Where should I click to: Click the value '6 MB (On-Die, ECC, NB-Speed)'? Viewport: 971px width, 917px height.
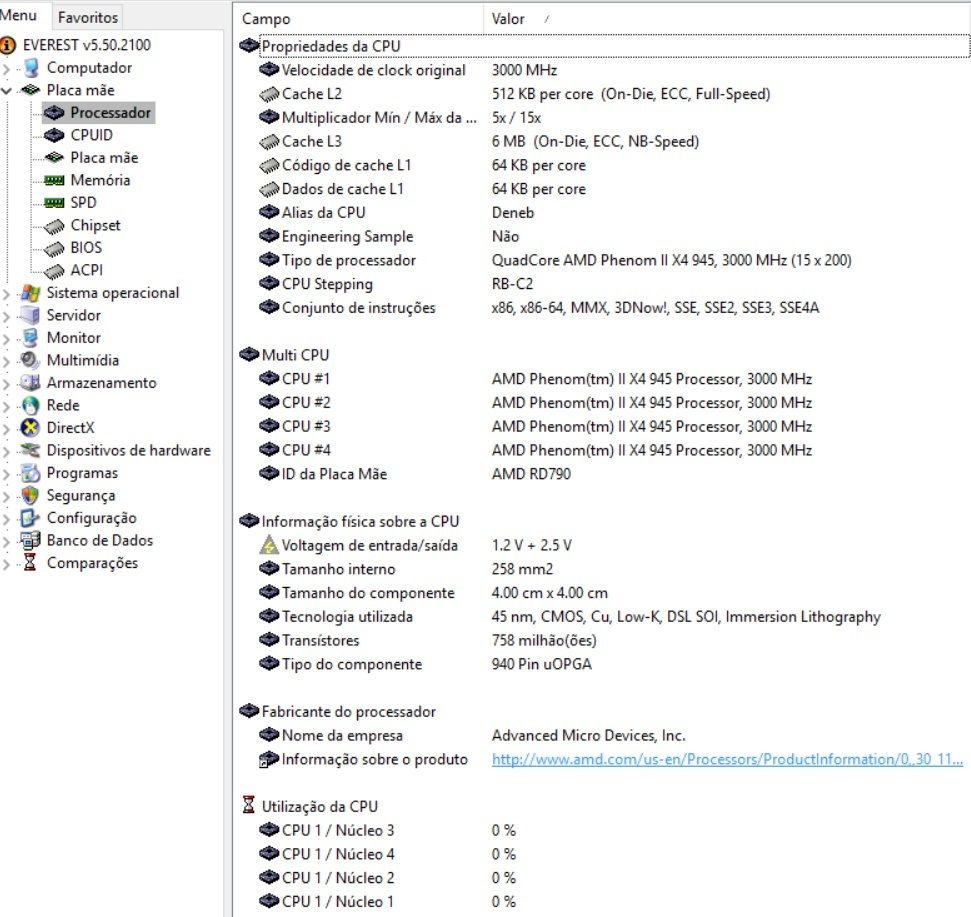pos(595,141)
